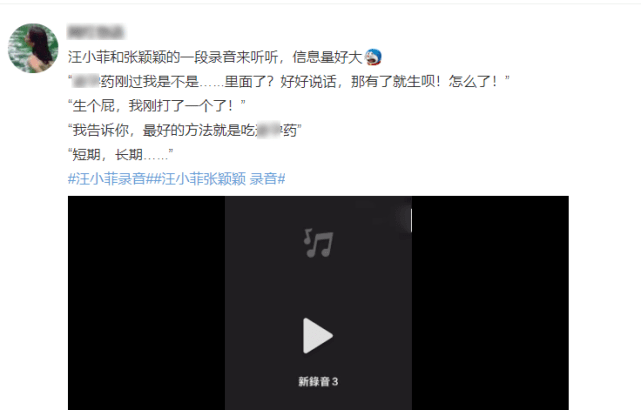641x410 pixels.
Task: Open the #汪小菲张颖颖 录音# hashtag
Action: tap(220, 179)
